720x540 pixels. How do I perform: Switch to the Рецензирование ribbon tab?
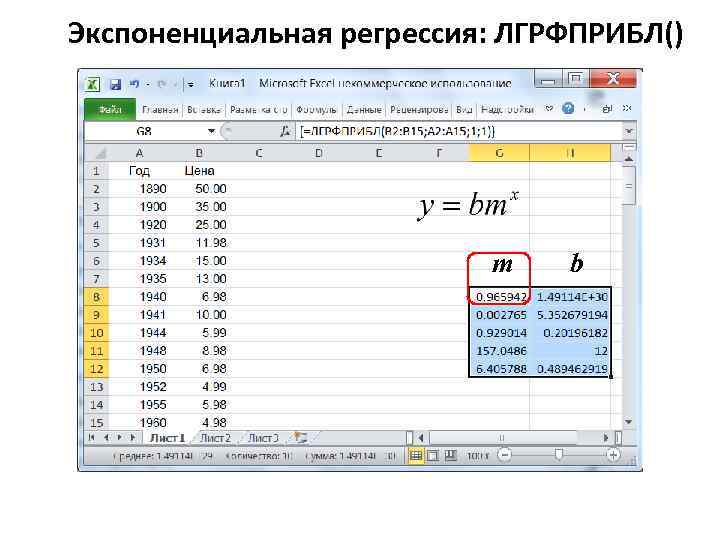[419, 110]
